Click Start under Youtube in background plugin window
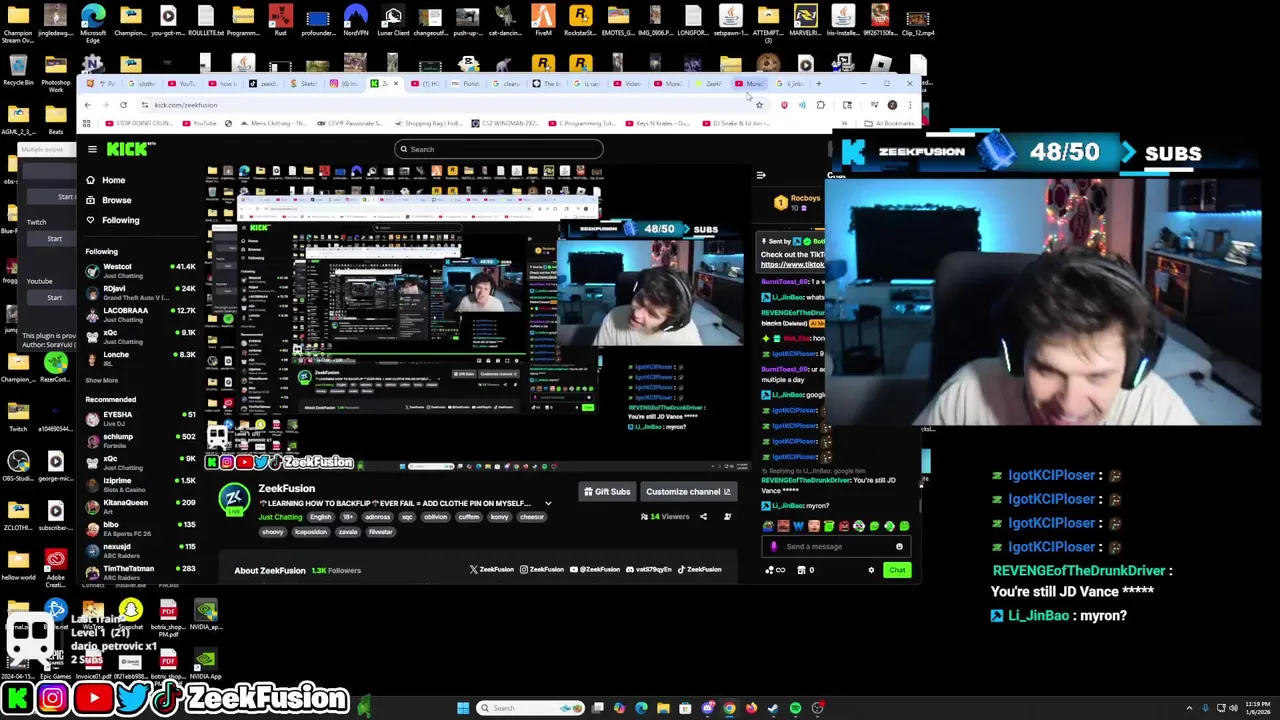 (x=54, y=298)
